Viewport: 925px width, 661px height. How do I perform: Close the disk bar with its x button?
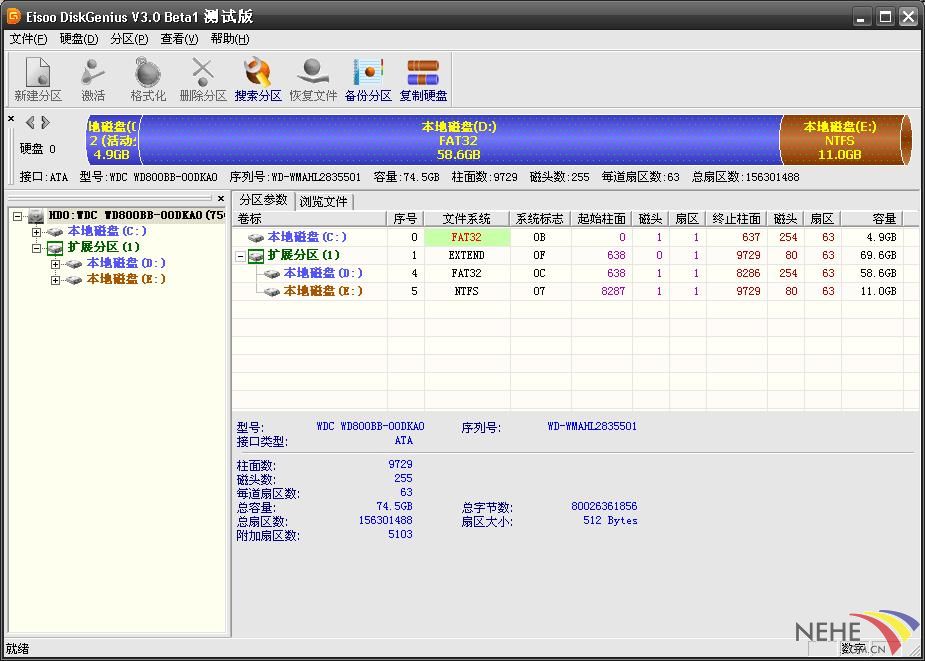(x=11, y=119)
